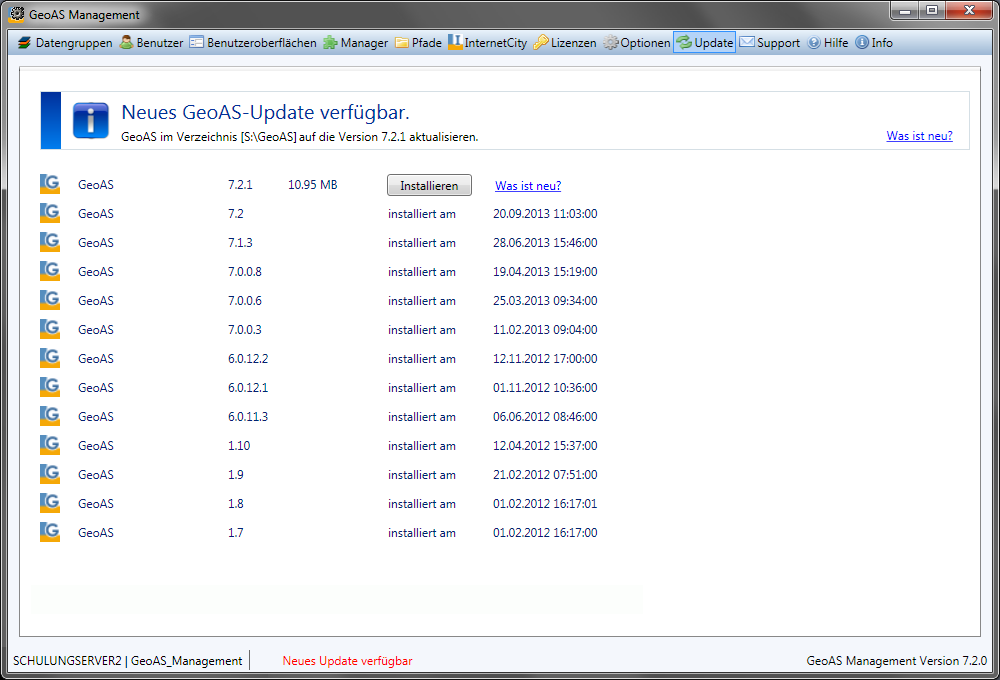Open 'Was ist neu?' link in banner
Viewport: 1000px width, 680px height.
point(919,136)
